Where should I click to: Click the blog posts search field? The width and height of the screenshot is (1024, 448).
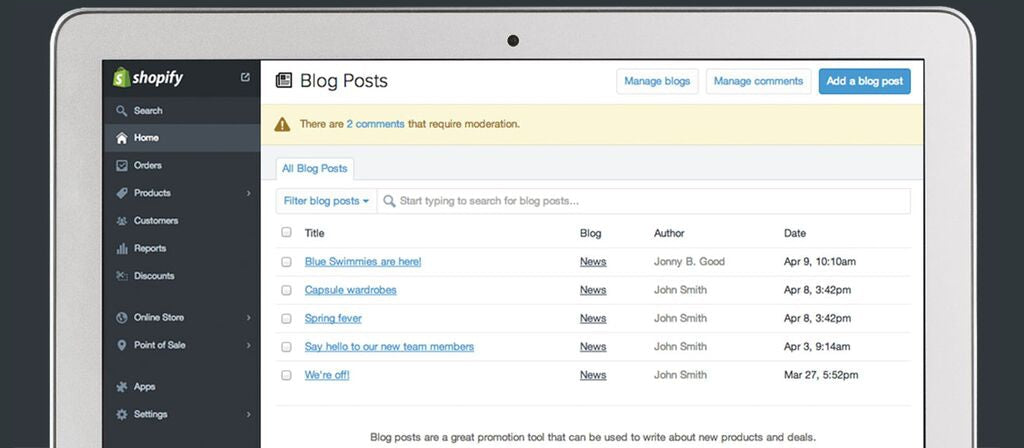pyautogui.click(x=650, y=201)
